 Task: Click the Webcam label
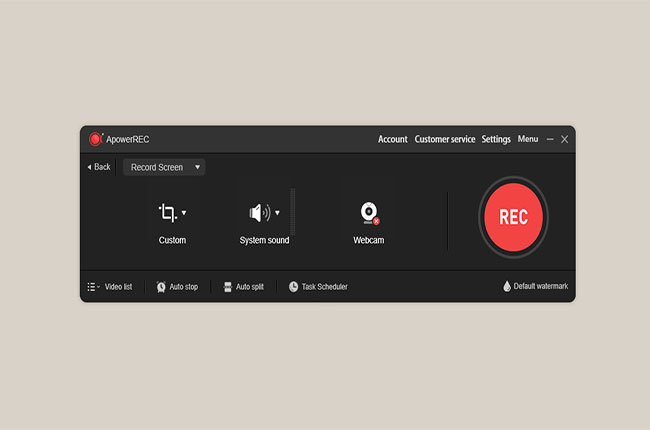point(369,240)
